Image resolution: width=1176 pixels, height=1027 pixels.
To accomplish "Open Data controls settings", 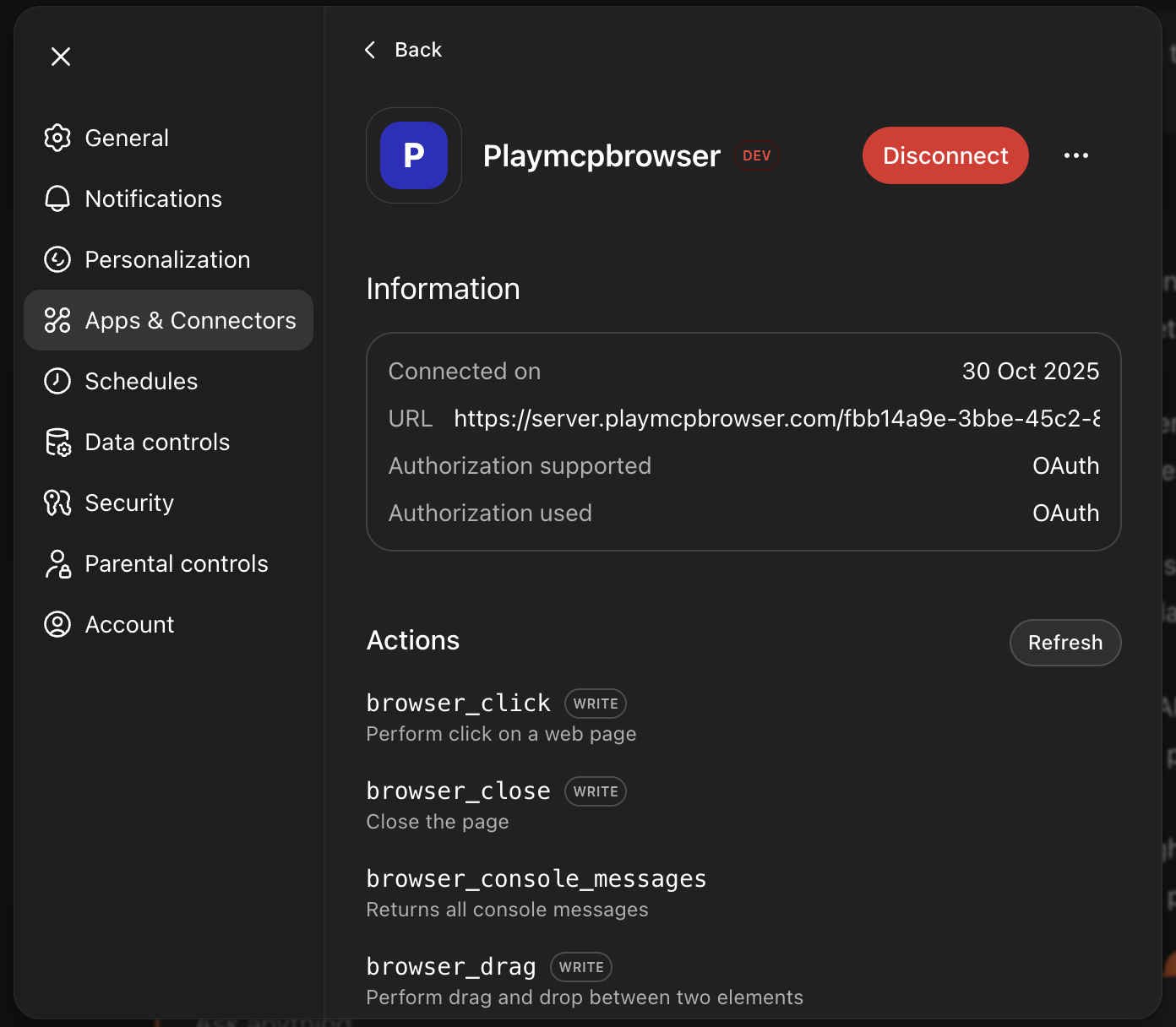I will tap(156, 442).
